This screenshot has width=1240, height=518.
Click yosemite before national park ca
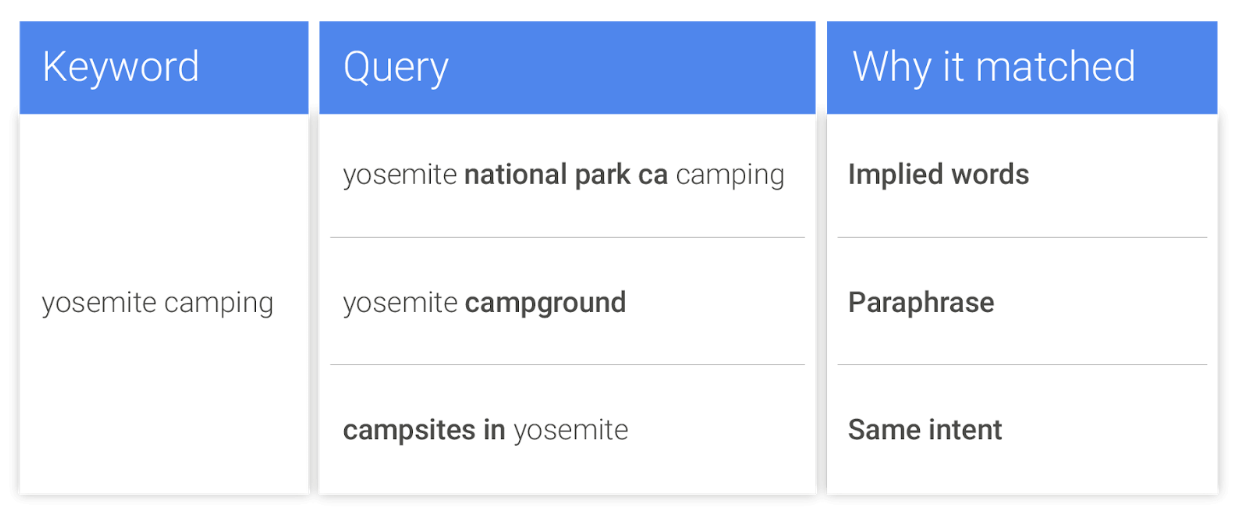(x=400, y=175)
